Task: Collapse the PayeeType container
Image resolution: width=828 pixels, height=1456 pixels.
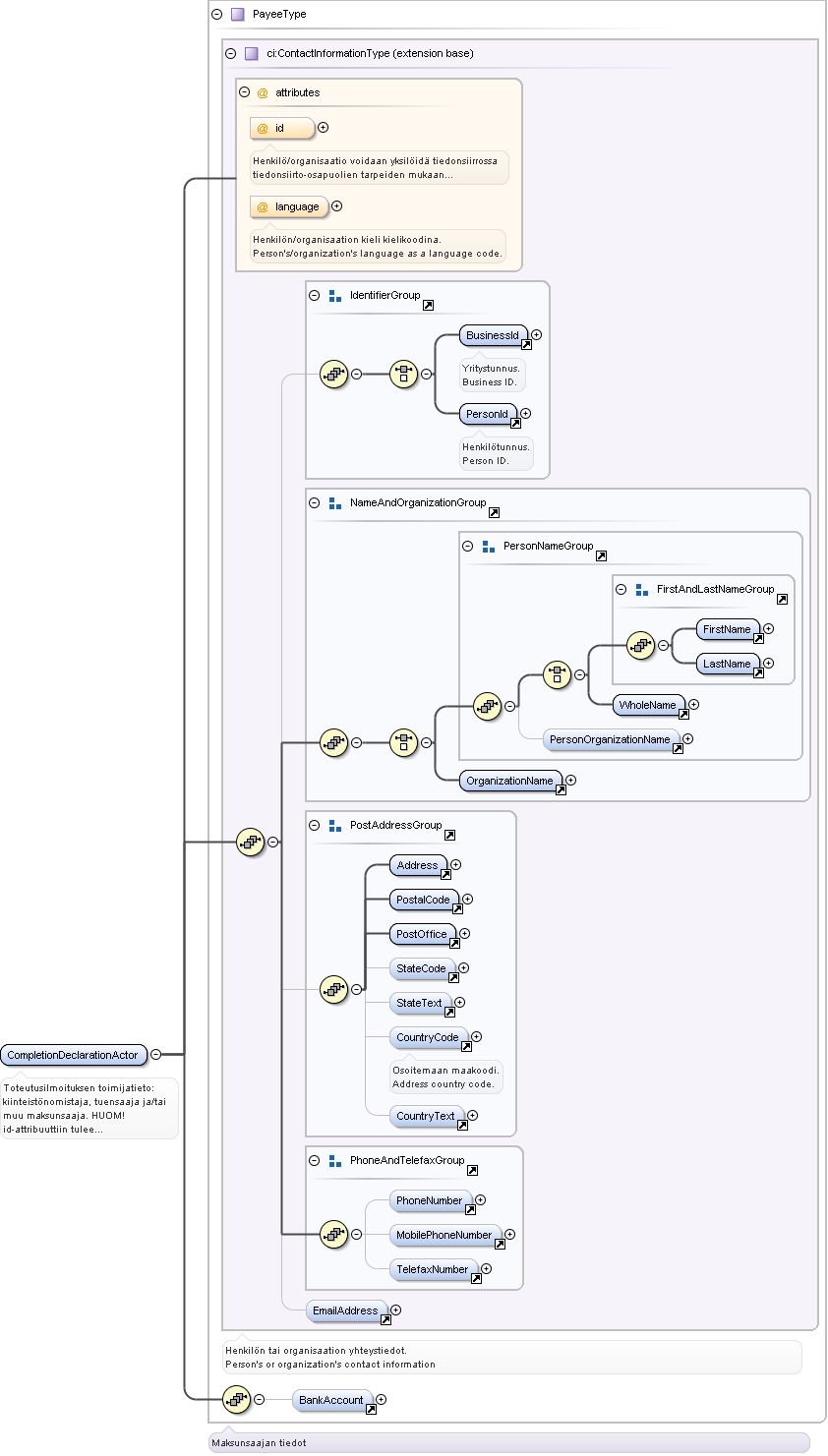Action: pyautogui.click(x=217, y=14)
